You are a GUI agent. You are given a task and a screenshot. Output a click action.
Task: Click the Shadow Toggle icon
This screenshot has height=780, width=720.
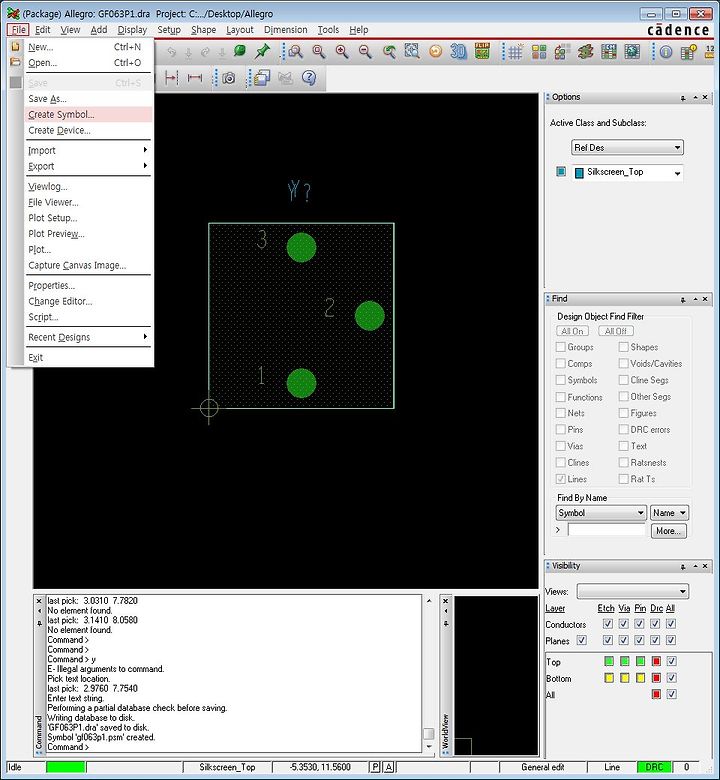pos(562,52)
